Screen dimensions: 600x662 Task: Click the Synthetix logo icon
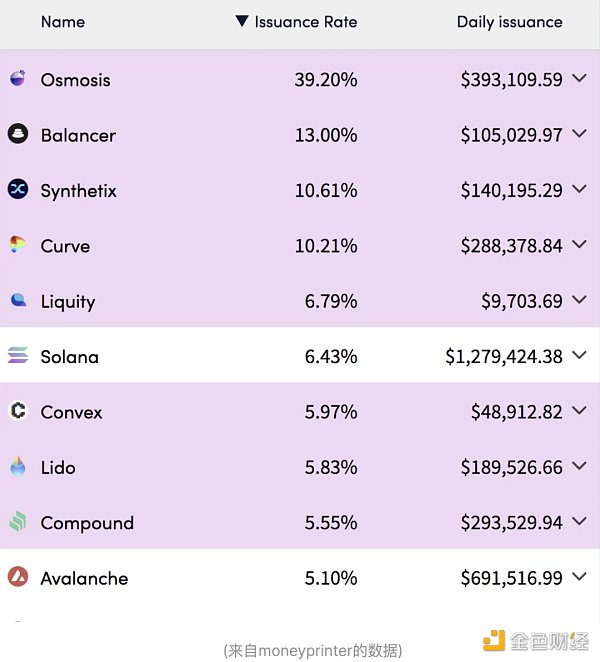point(18,189)
